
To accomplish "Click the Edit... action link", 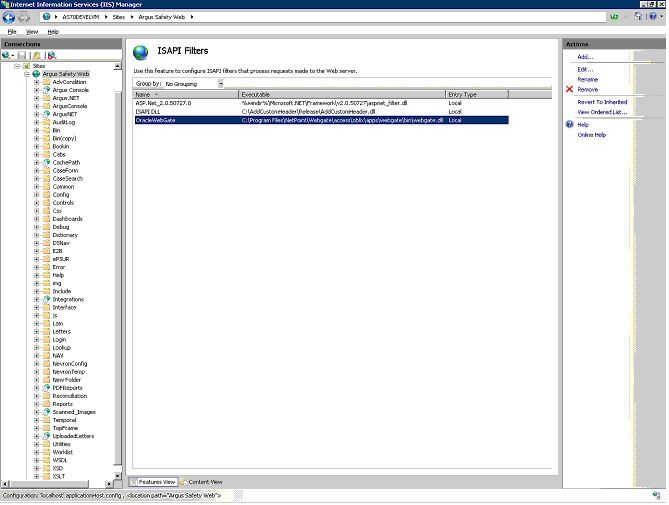I will pos(585,69).
